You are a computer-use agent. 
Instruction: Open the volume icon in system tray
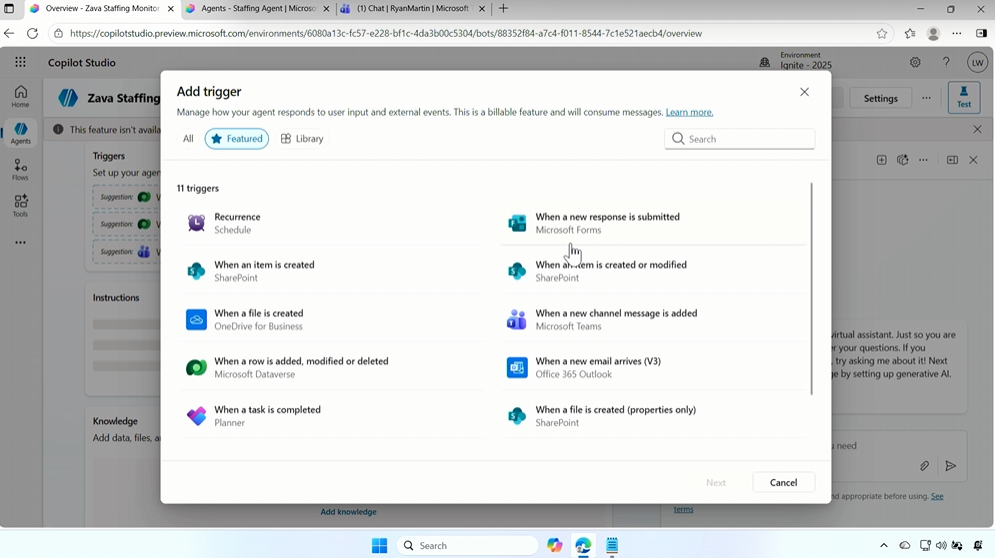coord(941,545)
